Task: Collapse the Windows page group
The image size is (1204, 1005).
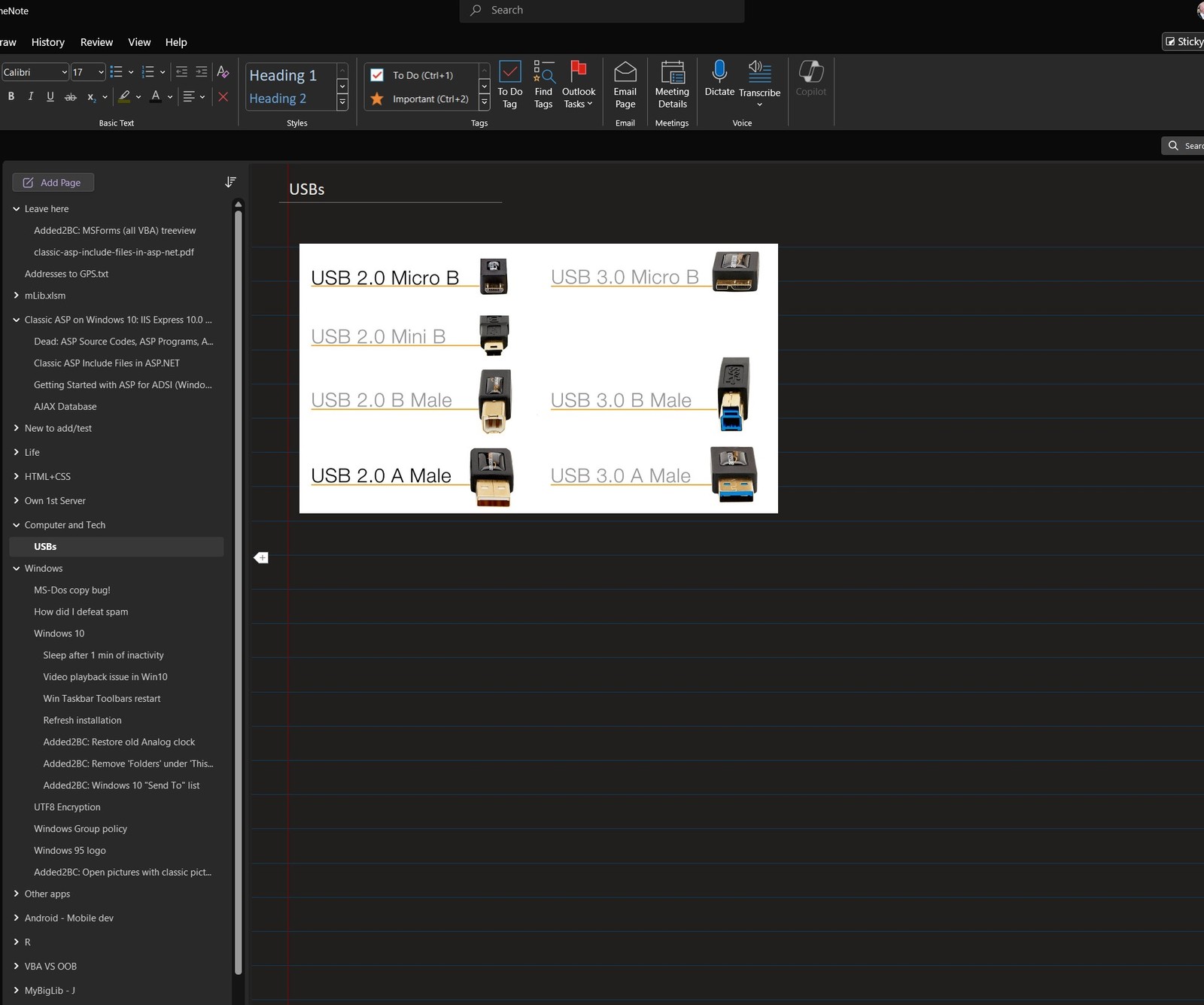Action: [x=17, y=569]
